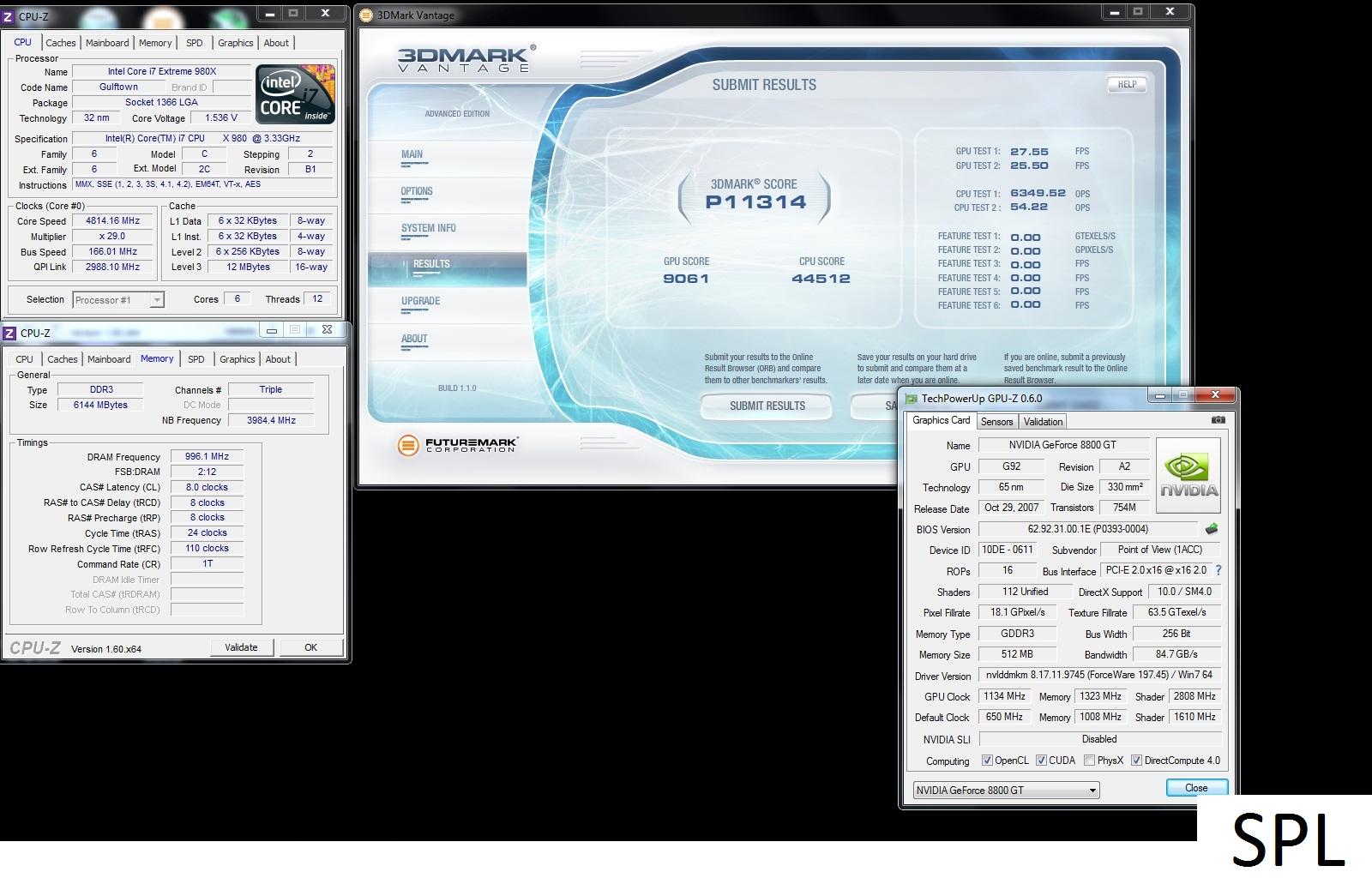Open the Graphics tab in top CPU-Z window
Screen dimensions: 1372x878
(236, 43)
